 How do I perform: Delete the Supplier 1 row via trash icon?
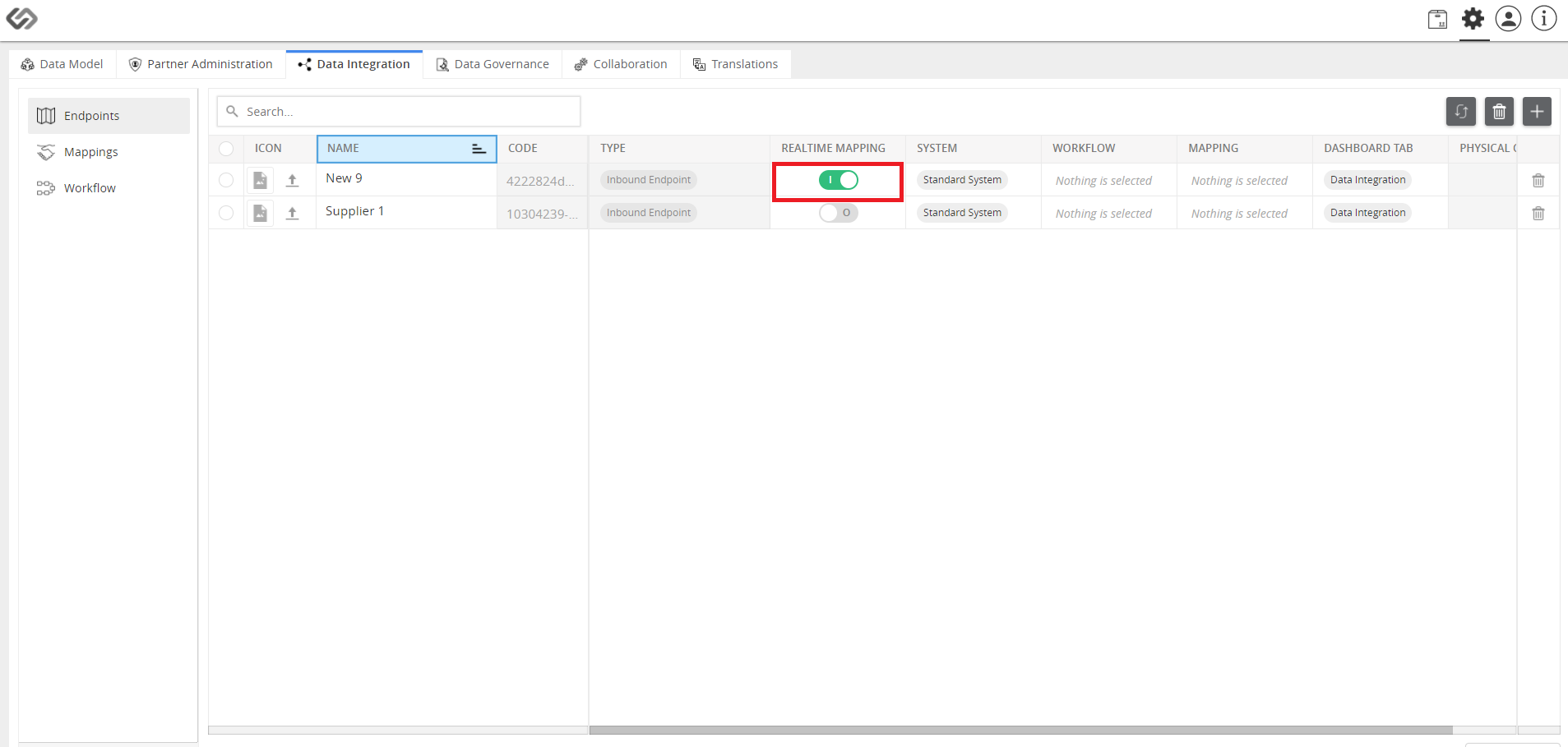[1538, 213]
